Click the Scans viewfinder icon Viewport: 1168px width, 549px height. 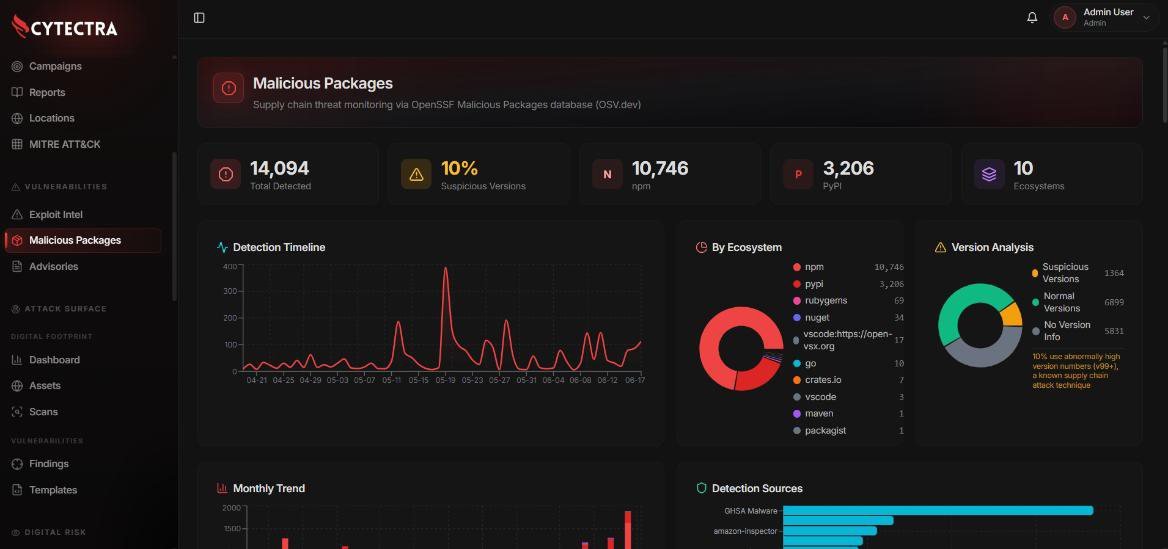(17, 412)
